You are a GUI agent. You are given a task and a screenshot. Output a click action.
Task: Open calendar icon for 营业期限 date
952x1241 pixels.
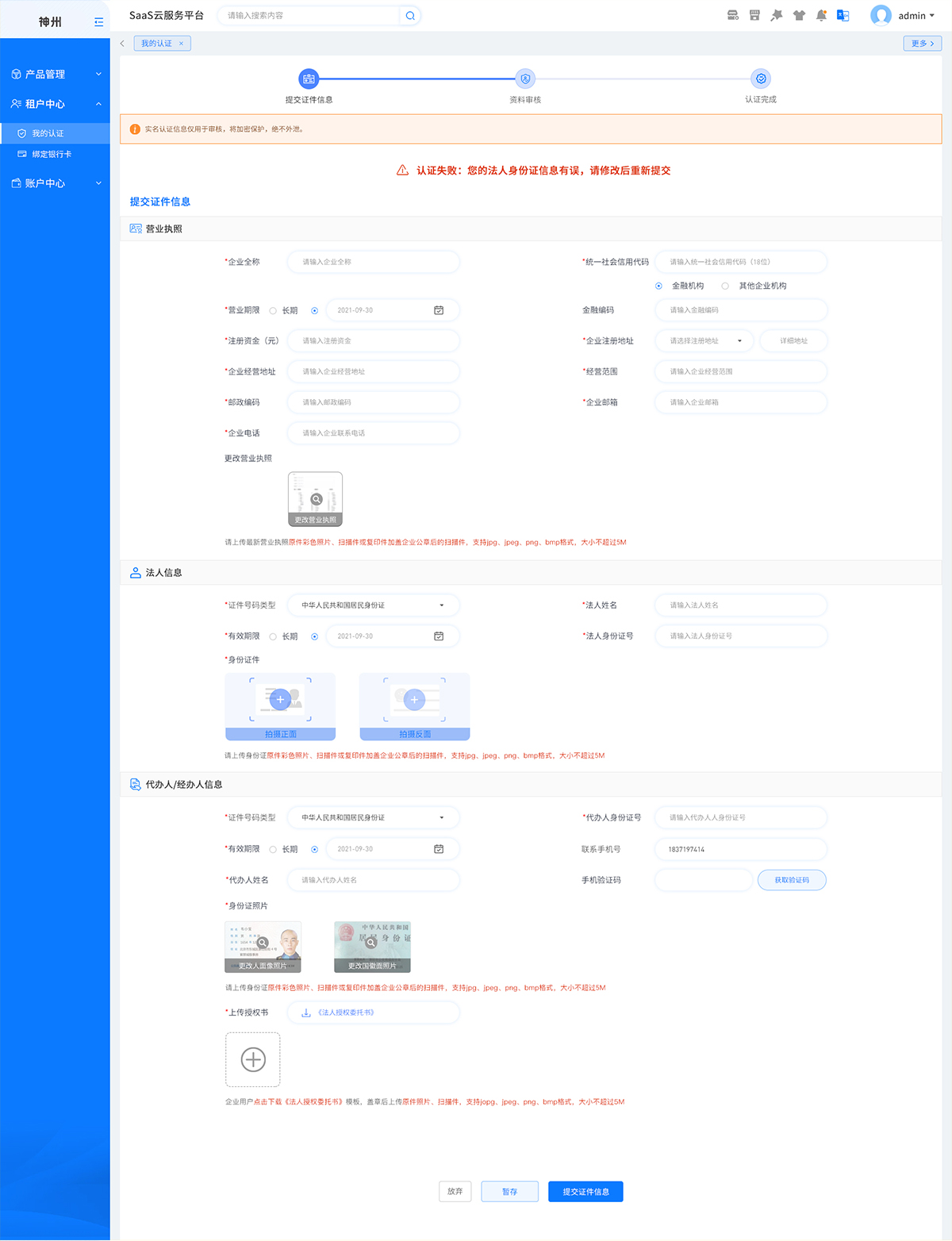[x=439, y=310]
